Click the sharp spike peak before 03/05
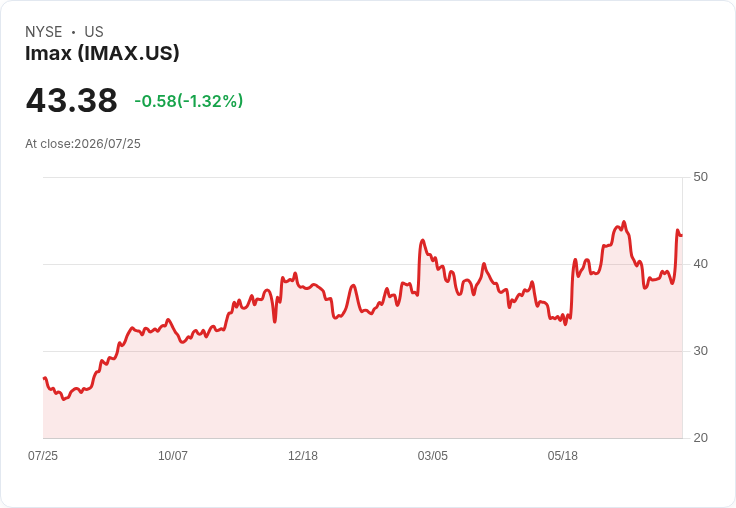The image size is (736, 508). pos(423,240)
